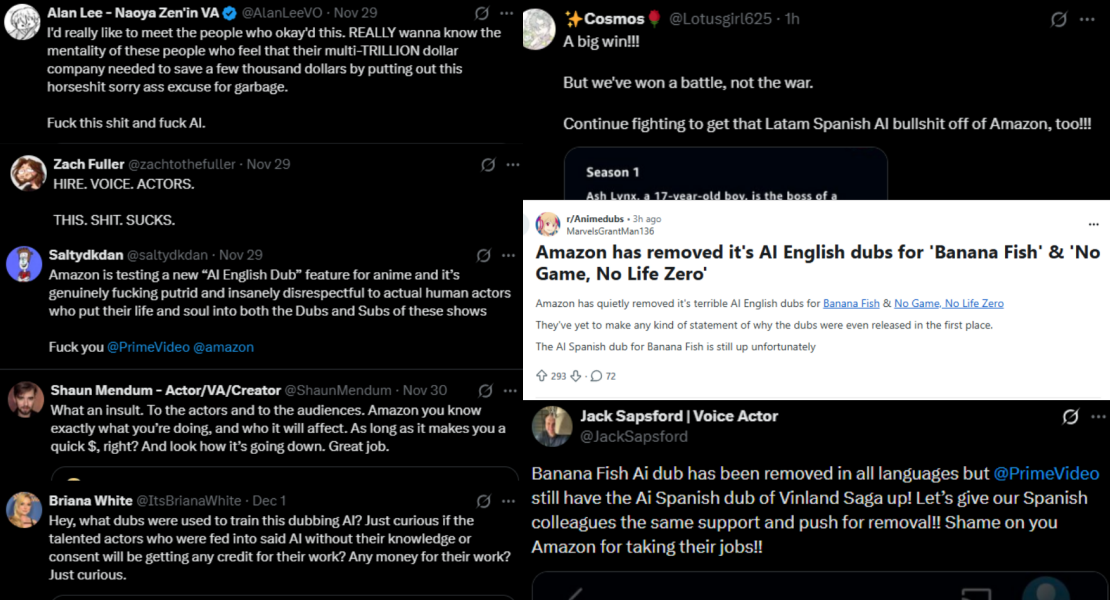Click Grok icon on Alan Lee's tweet
This screenshot has height=600, width=1110.
[x=482, y=14]
